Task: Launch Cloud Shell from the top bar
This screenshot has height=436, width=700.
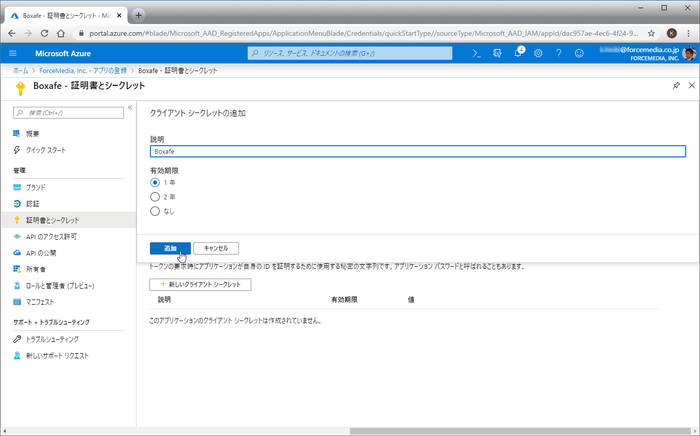Action: [477, 54]
